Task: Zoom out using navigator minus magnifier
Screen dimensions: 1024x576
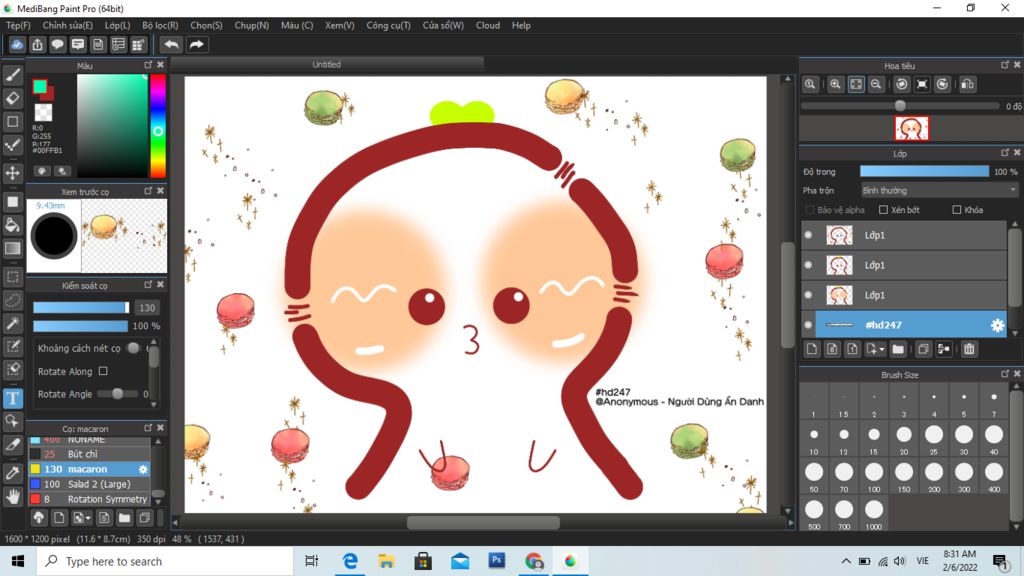Action: tap(876, 84)
